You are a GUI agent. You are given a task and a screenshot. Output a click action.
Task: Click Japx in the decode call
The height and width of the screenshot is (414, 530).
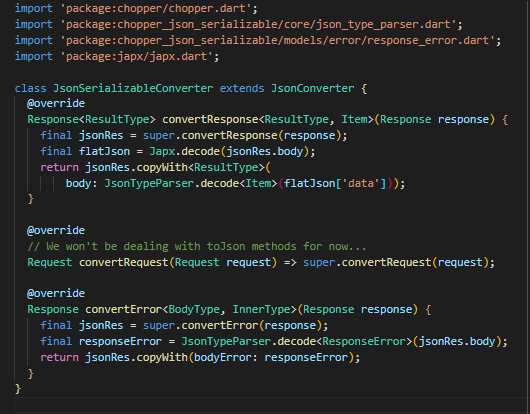(162, 151)
